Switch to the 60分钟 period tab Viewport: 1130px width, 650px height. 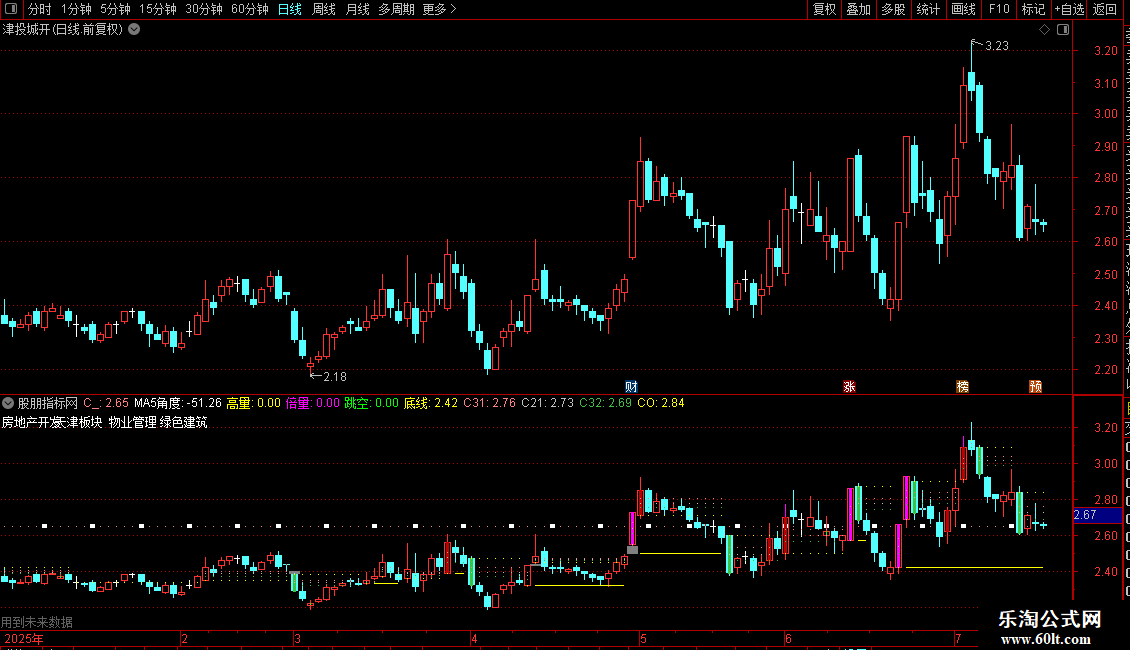point(249,9)
